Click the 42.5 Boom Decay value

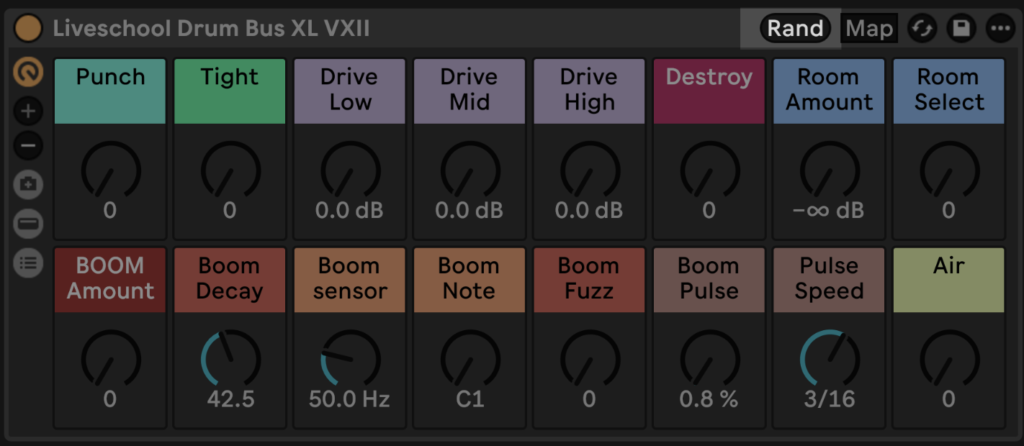click(x=231, y=400)
